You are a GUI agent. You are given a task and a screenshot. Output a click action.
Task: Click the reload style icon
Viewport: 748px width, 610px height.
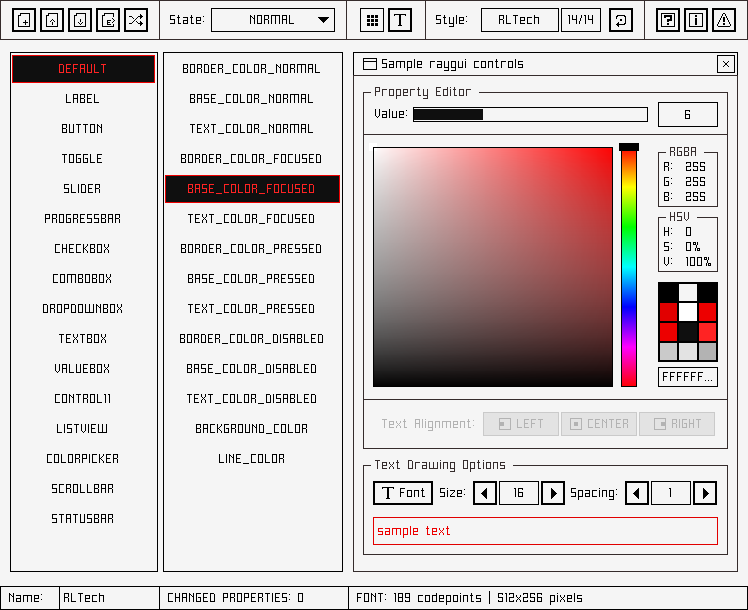coord(621,20)
